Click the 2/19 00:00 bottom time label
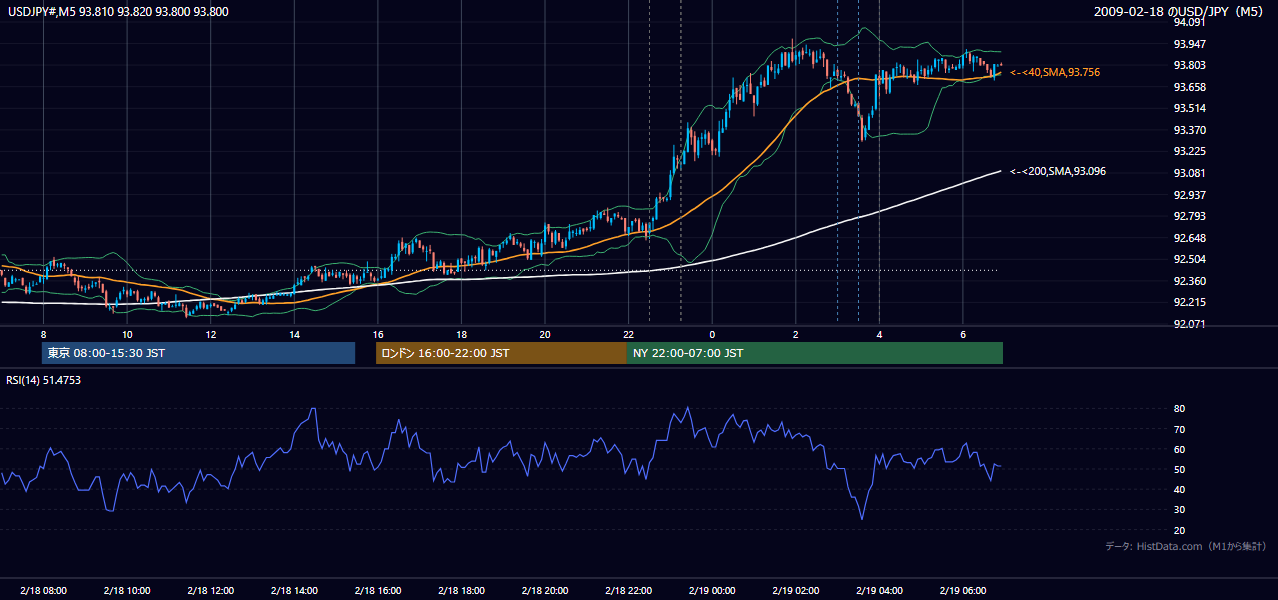Viewport: 1278px width, 600px height. (x=712, y=591)
